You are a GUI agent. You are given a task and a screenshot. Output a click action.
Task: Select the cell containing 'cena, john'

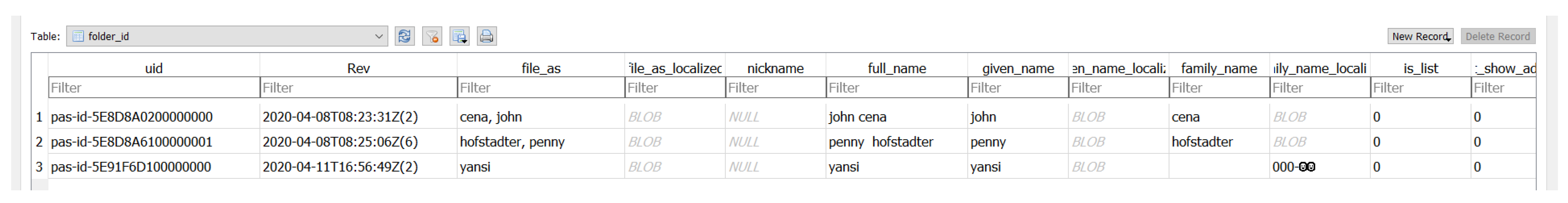coord(490,117)
